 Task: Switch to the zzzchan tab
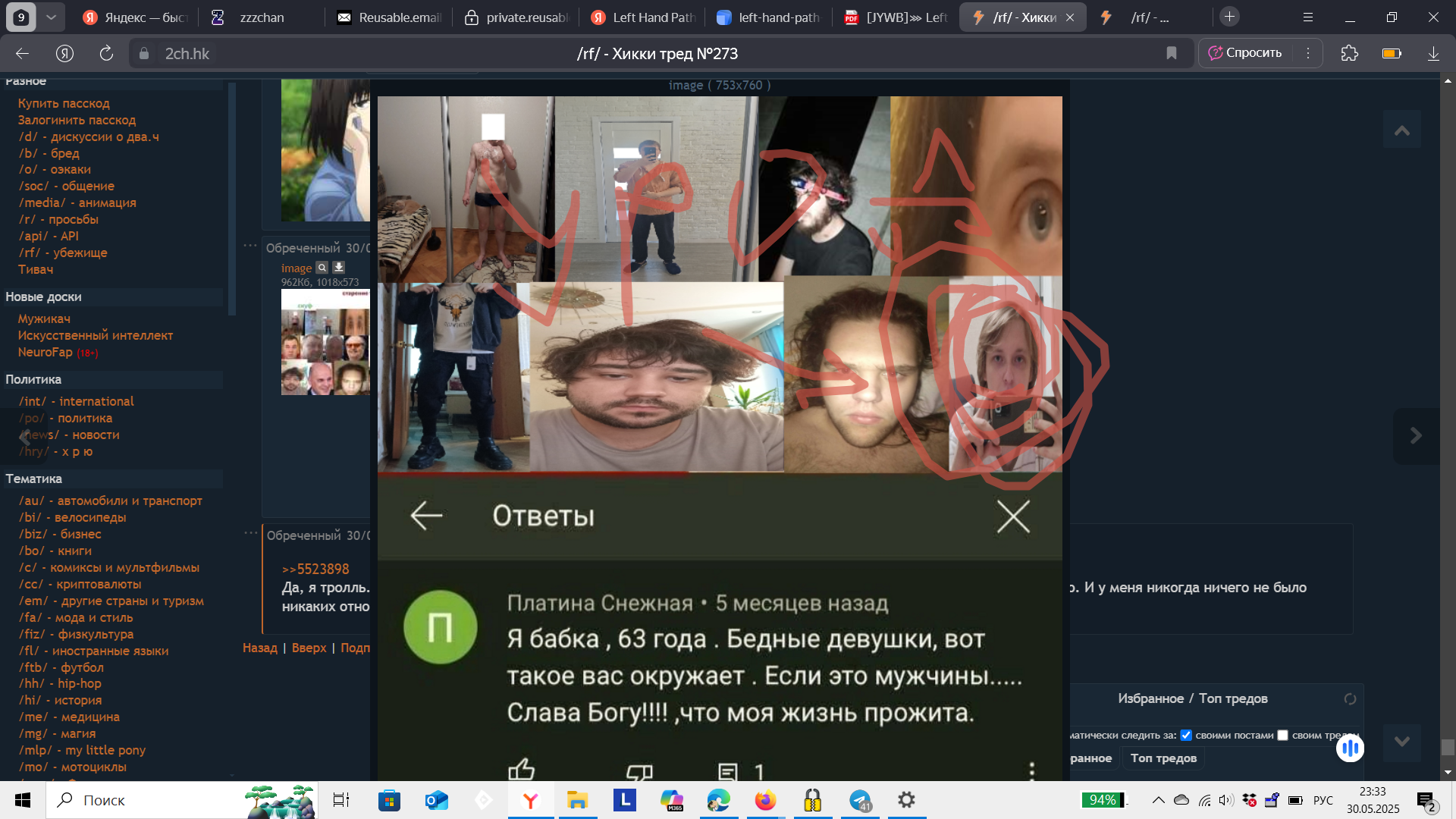262,17
